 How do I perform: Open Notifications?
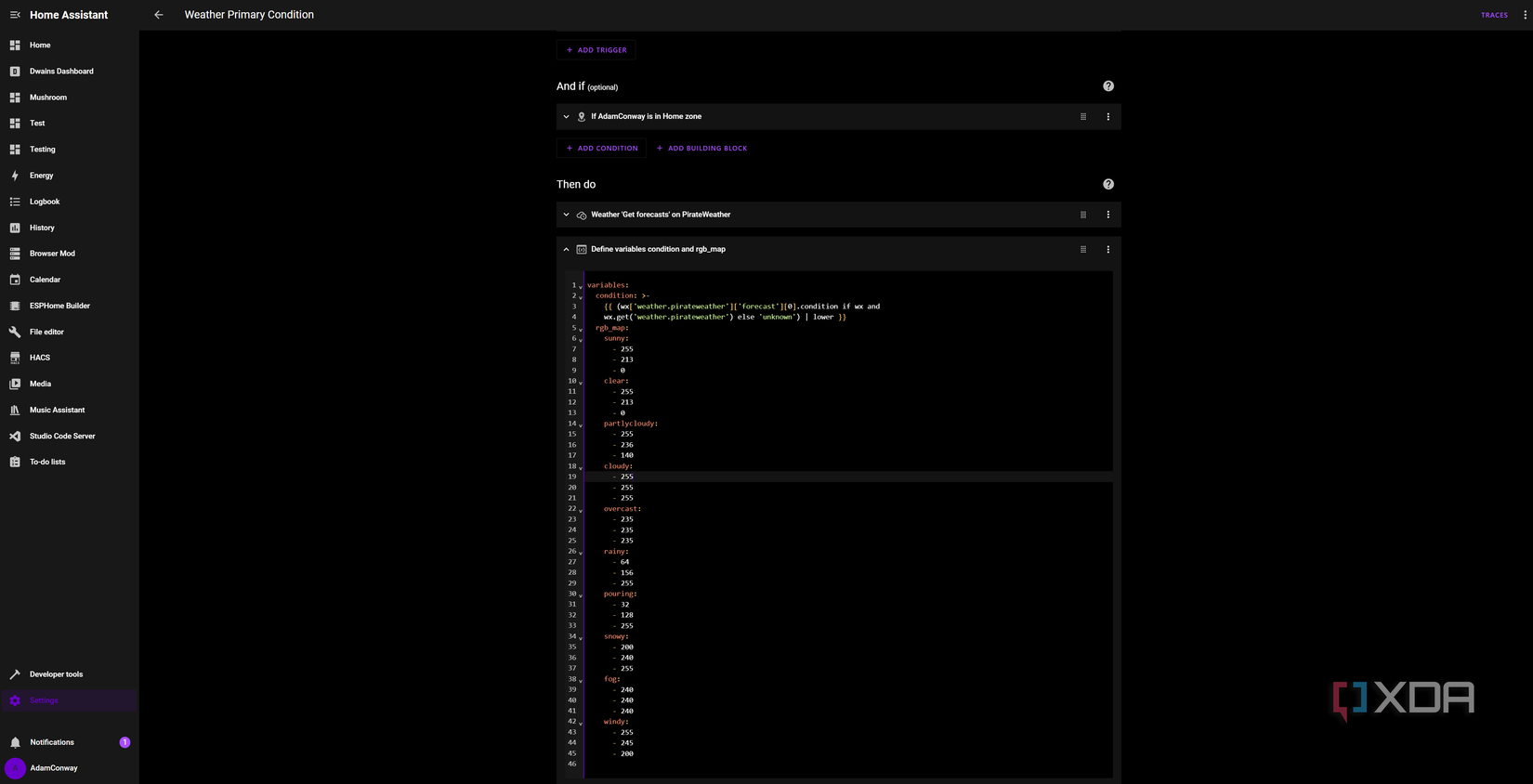pyautogui.click(x=69, y=742)
